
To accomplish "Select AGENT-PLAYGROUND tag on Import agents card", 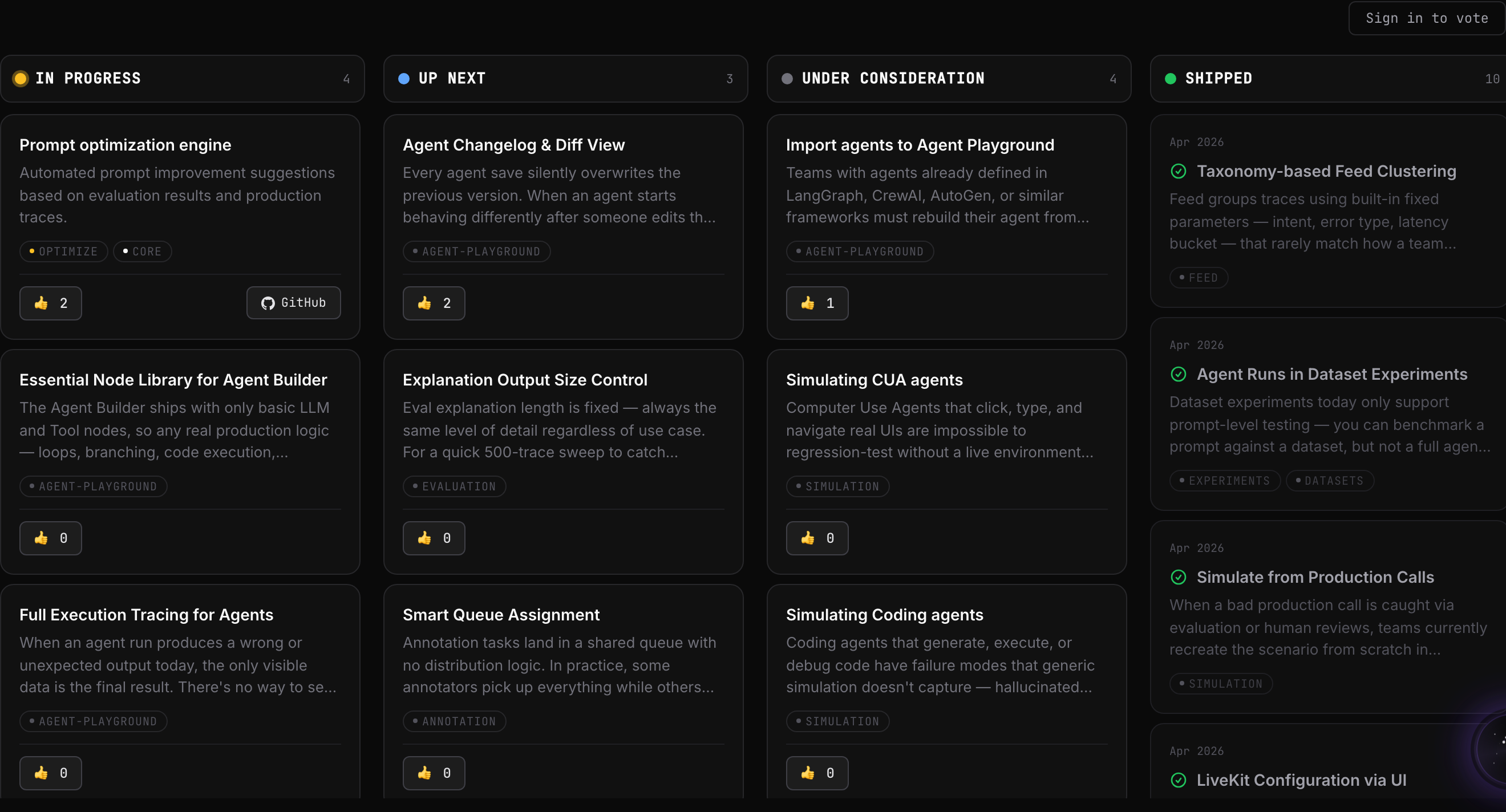I will pyautogui.click(x=860, y=251).
